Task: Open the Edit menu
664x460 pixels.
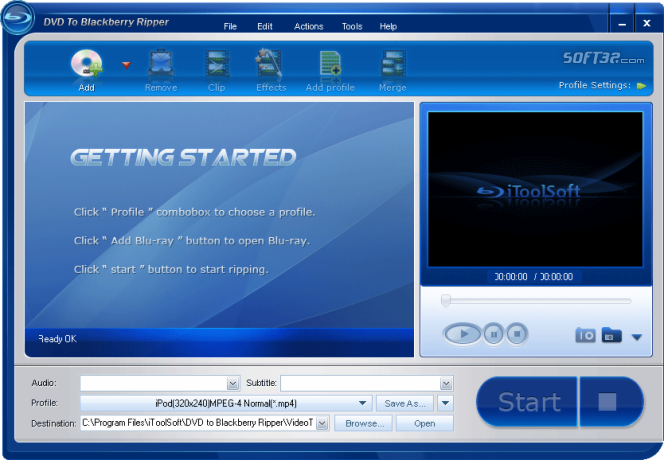Action: (x=265, y=26)
